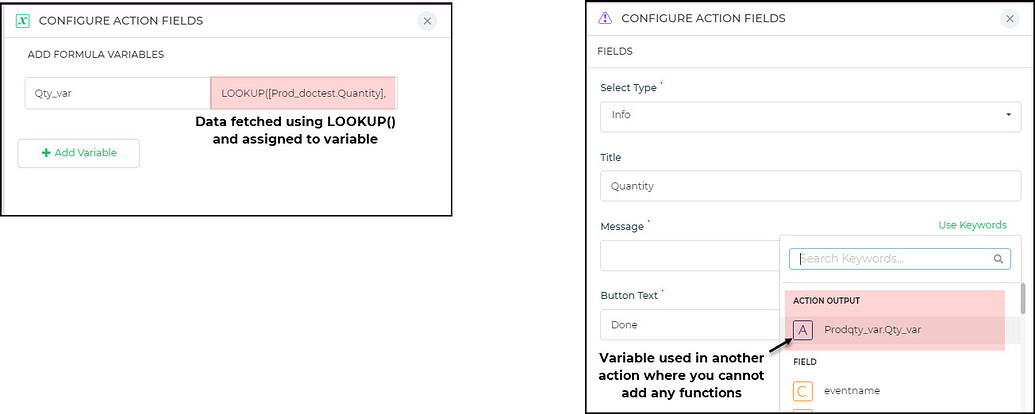Screen dimensions: 1035x414
Task: Click the Add Variable button
Action: pyautogui.click(x=79, y=153)
